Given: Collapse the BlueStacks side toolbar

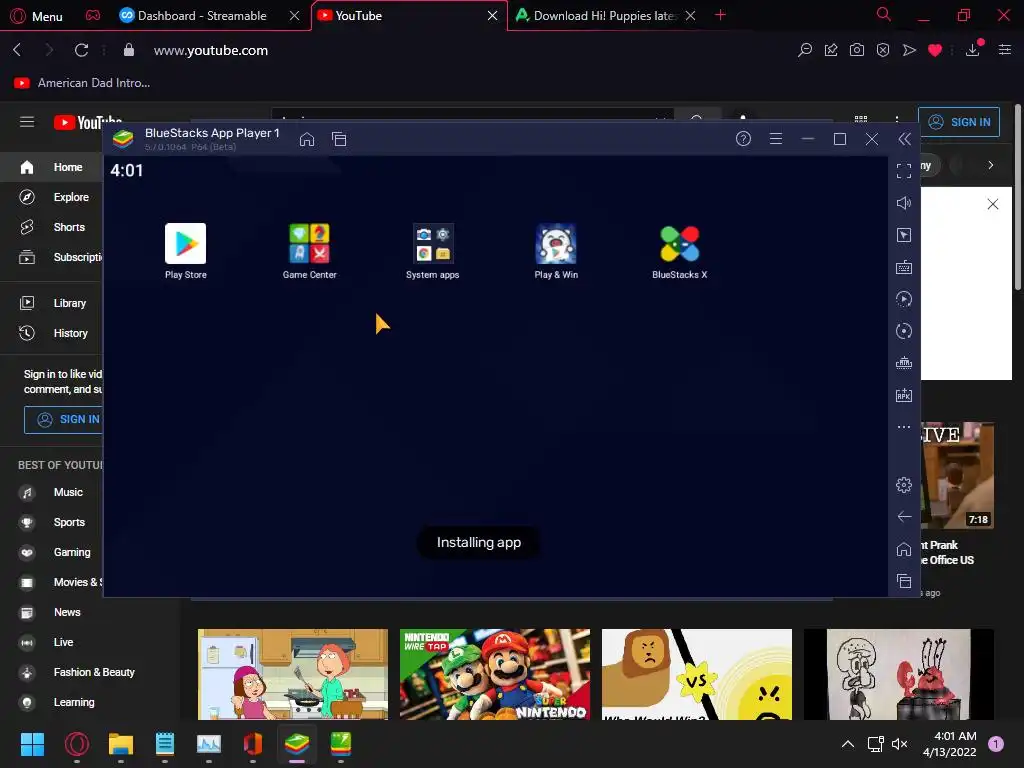Looking at the screenshot, I should coord(904,139).
